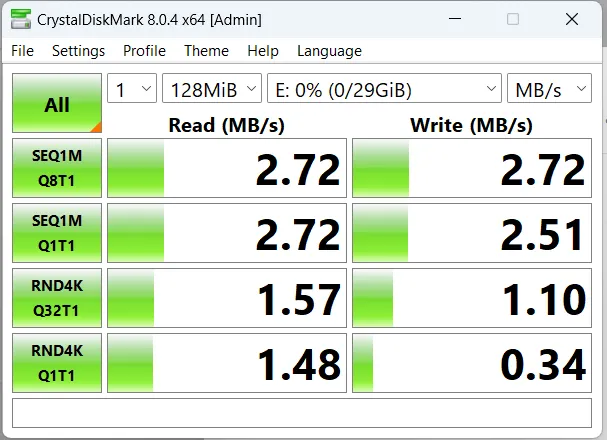Open the Settings menu
Screen dimensions: 607x440
pos(78,51)
